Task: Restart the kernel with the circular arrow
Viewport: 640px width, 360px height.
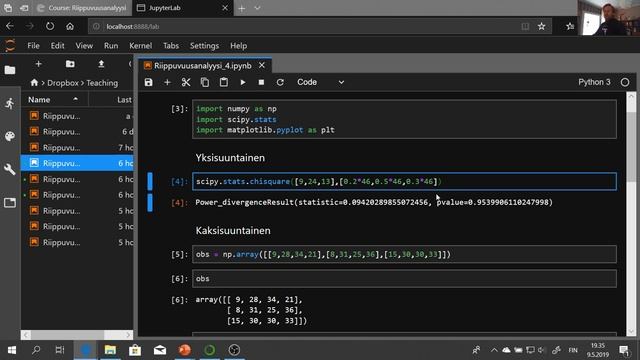Action: coord(280,82)
